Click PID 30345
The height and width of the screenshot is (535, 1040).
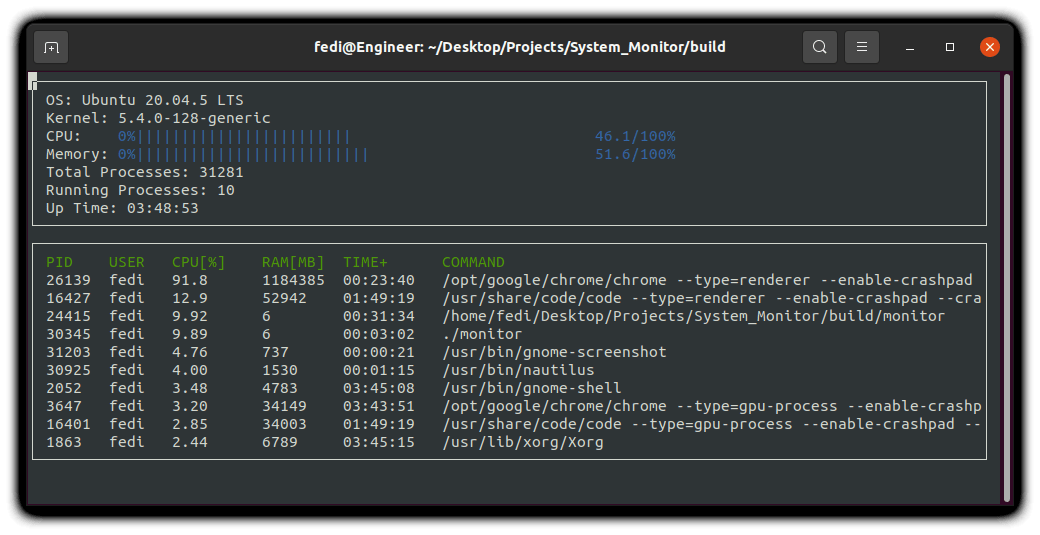pyautogui.click(x=68, y=334)
